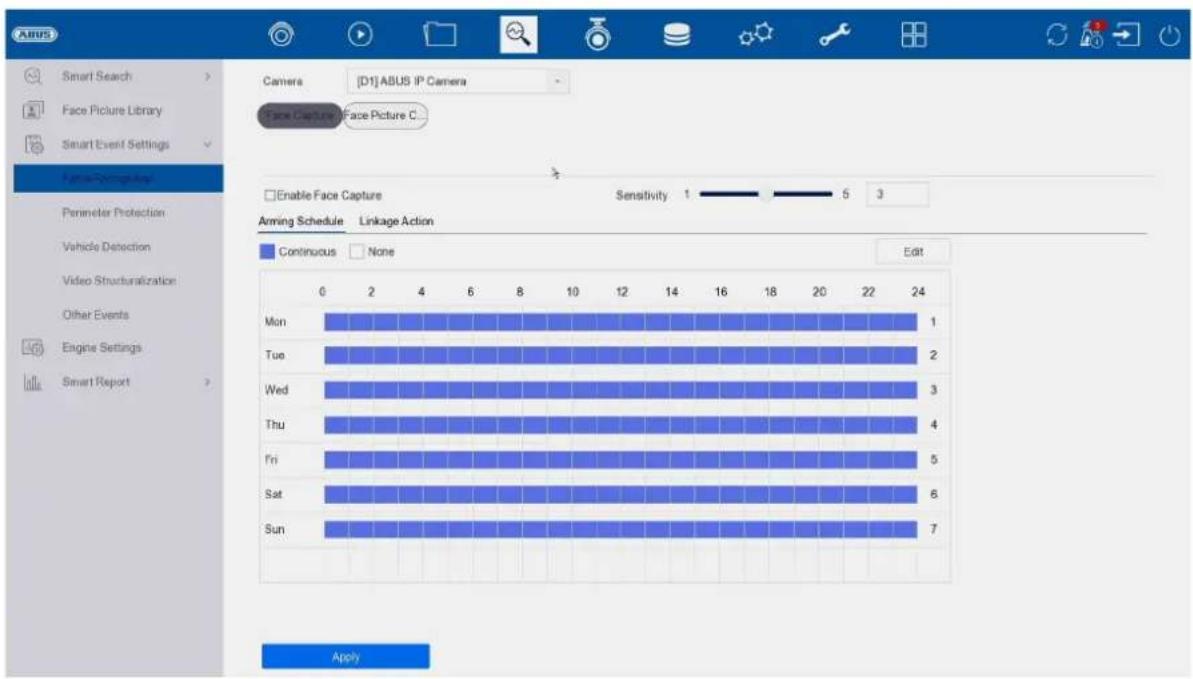Click the logout arrow-in-box icon
The image size is (1193, 679).
(x=1127, y=35)
